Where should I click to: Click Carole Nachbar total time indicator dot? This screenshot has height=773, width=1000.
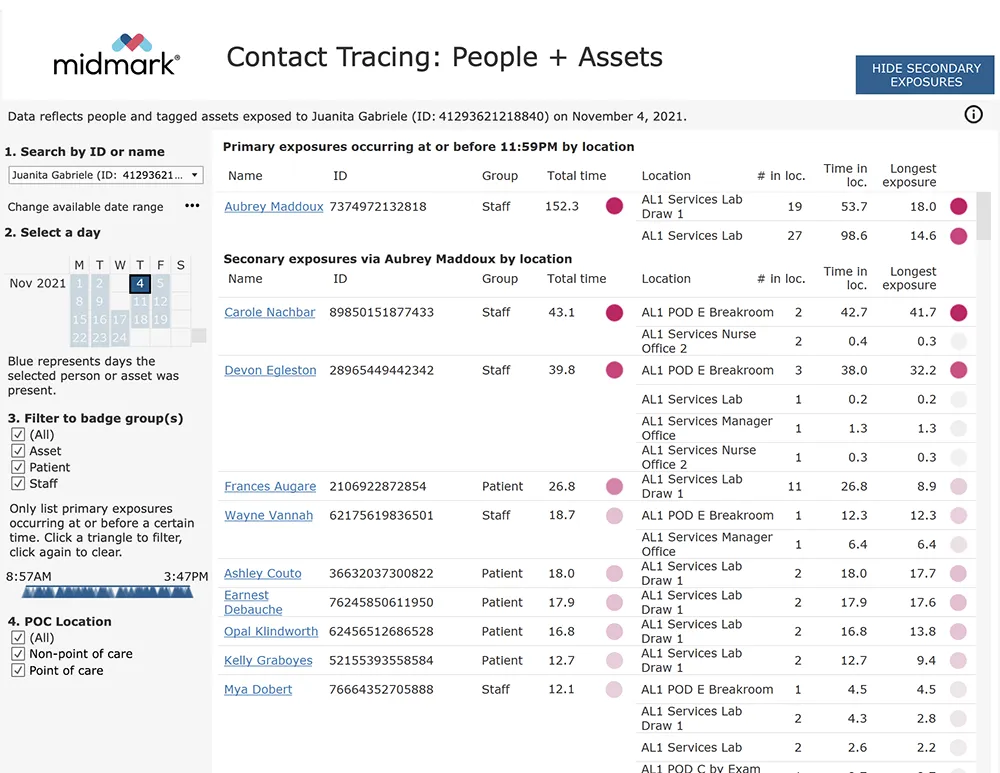[614, 312]
